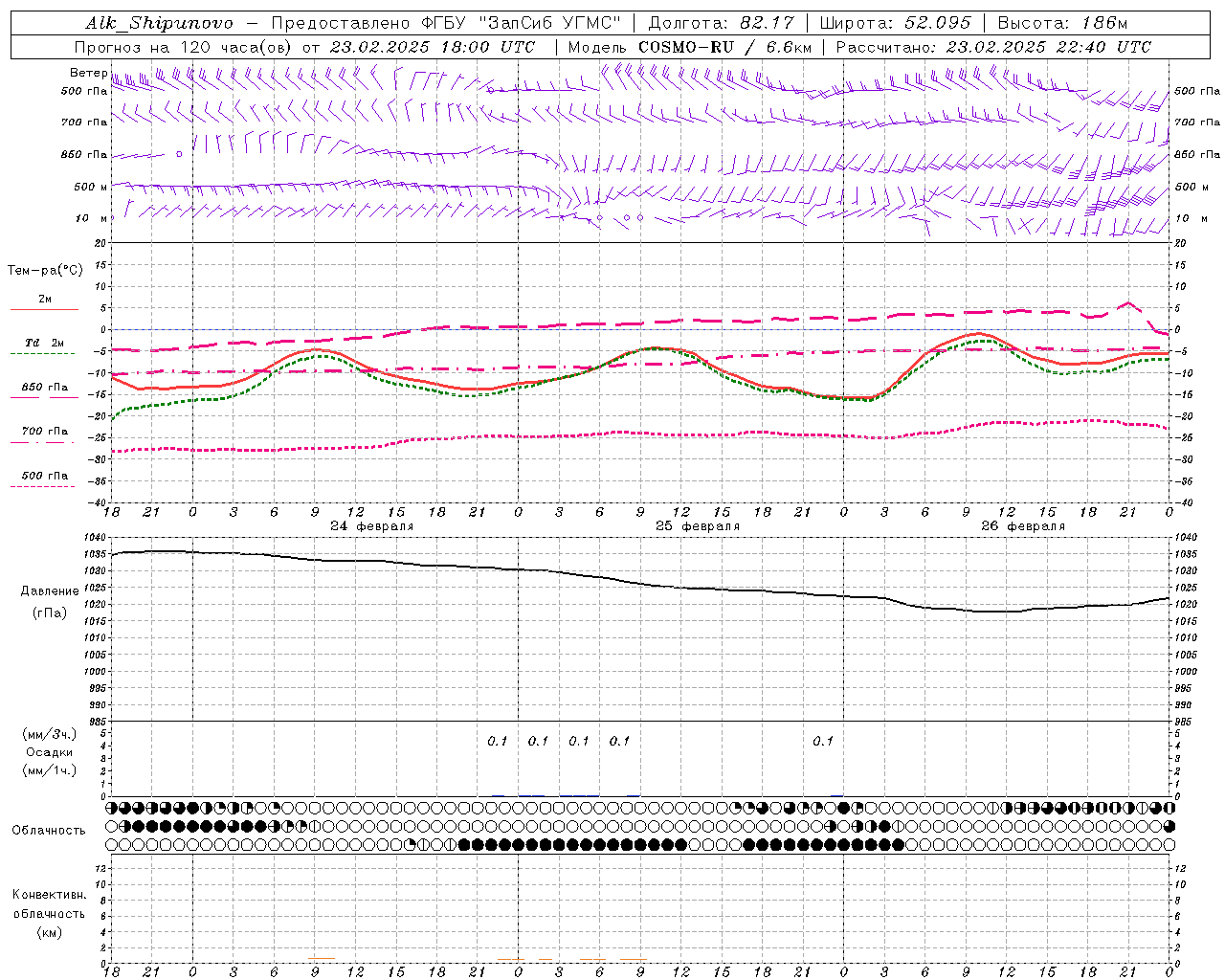
Task: Click the Осадки label
Action: [50, 753]
